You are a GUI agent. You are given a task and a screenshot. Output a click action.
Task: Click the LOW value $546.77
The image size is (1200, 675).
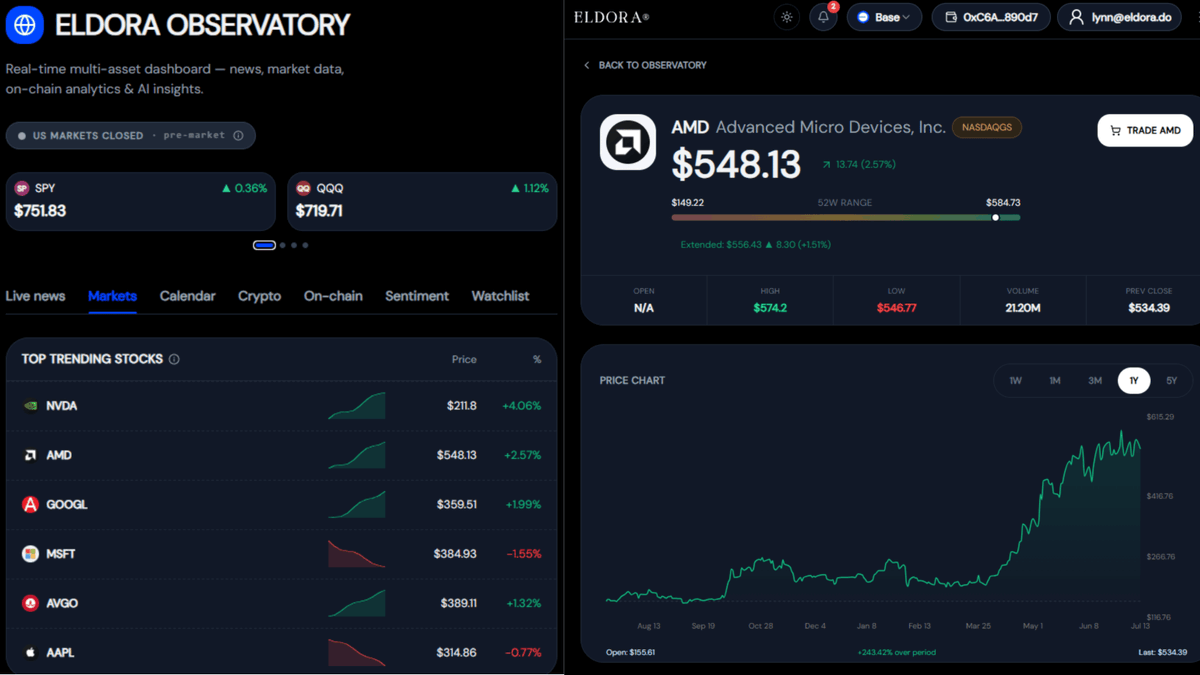click(x=896, y=308)
